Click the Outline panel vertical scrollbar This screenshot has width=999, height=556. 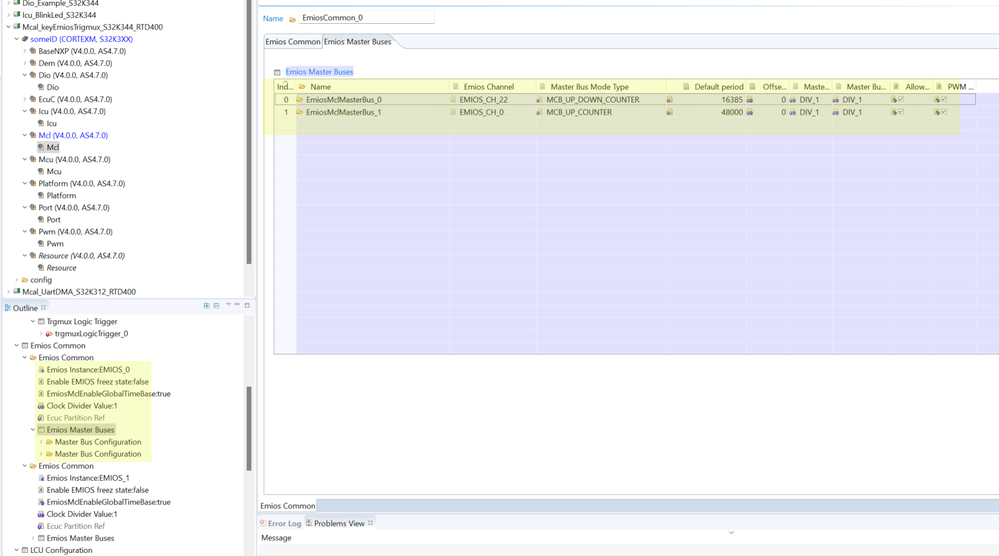(x=249, y=428)
